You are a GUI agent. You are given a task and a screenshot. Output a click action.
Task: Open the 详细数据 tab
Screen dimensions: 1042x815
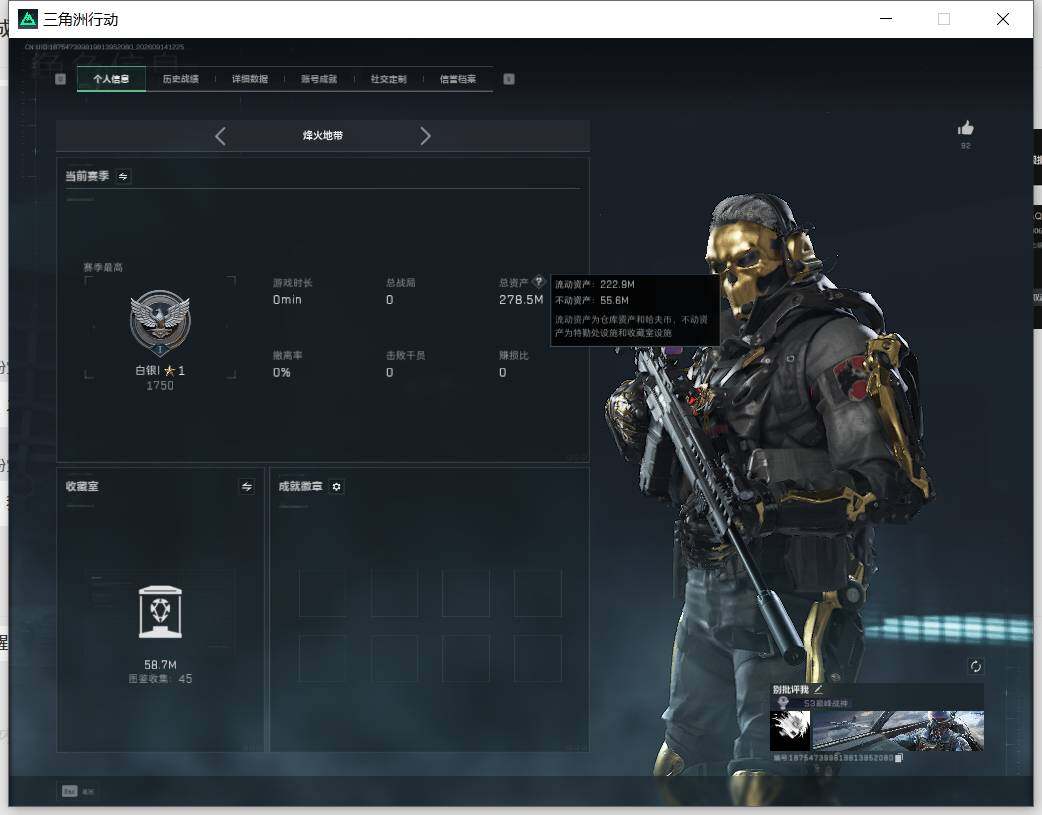click(x=250, y=79)
